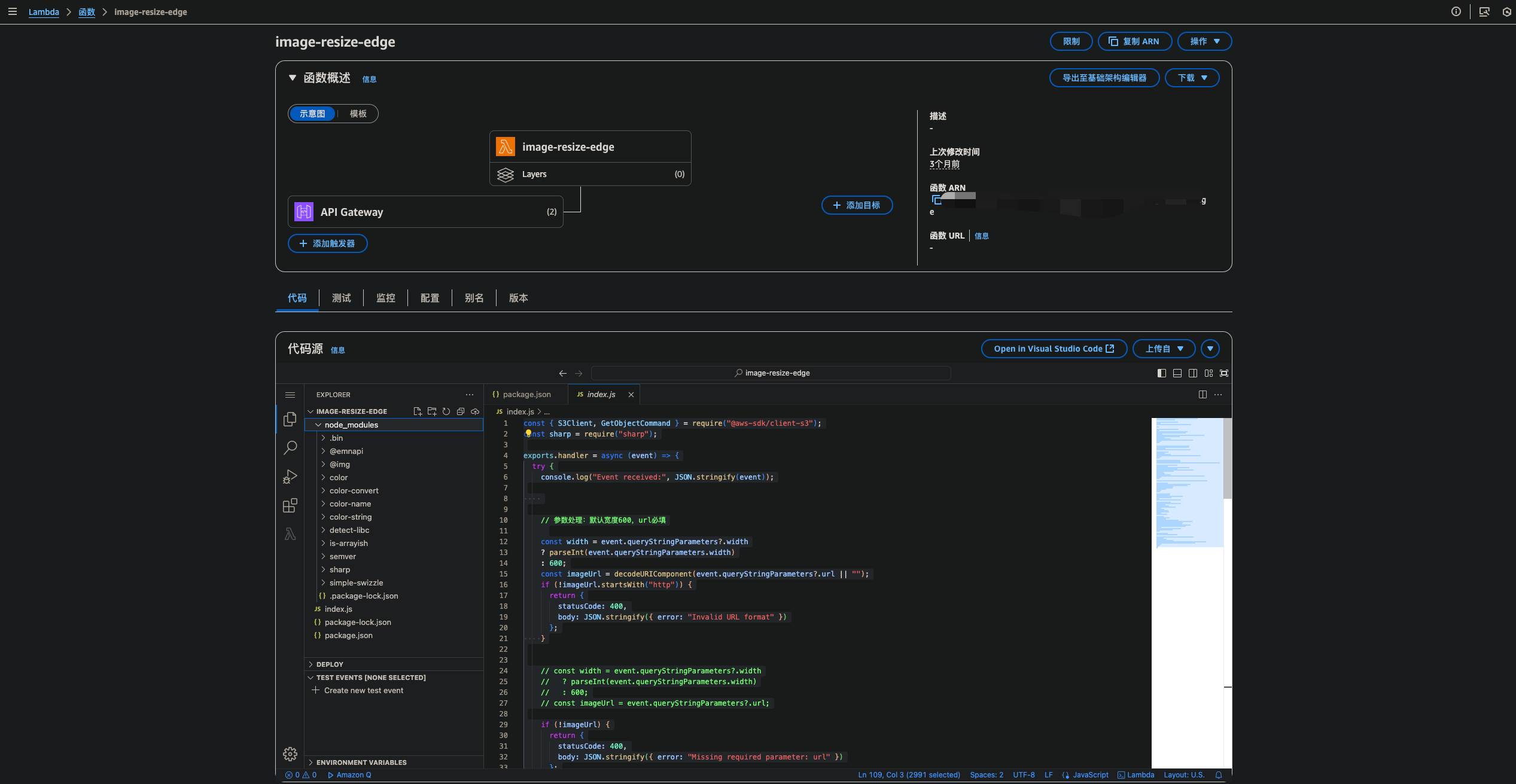Viewport: 1516px width, 784px height.
Task: Switch to the 测试 tab
Action: (341, 298)
